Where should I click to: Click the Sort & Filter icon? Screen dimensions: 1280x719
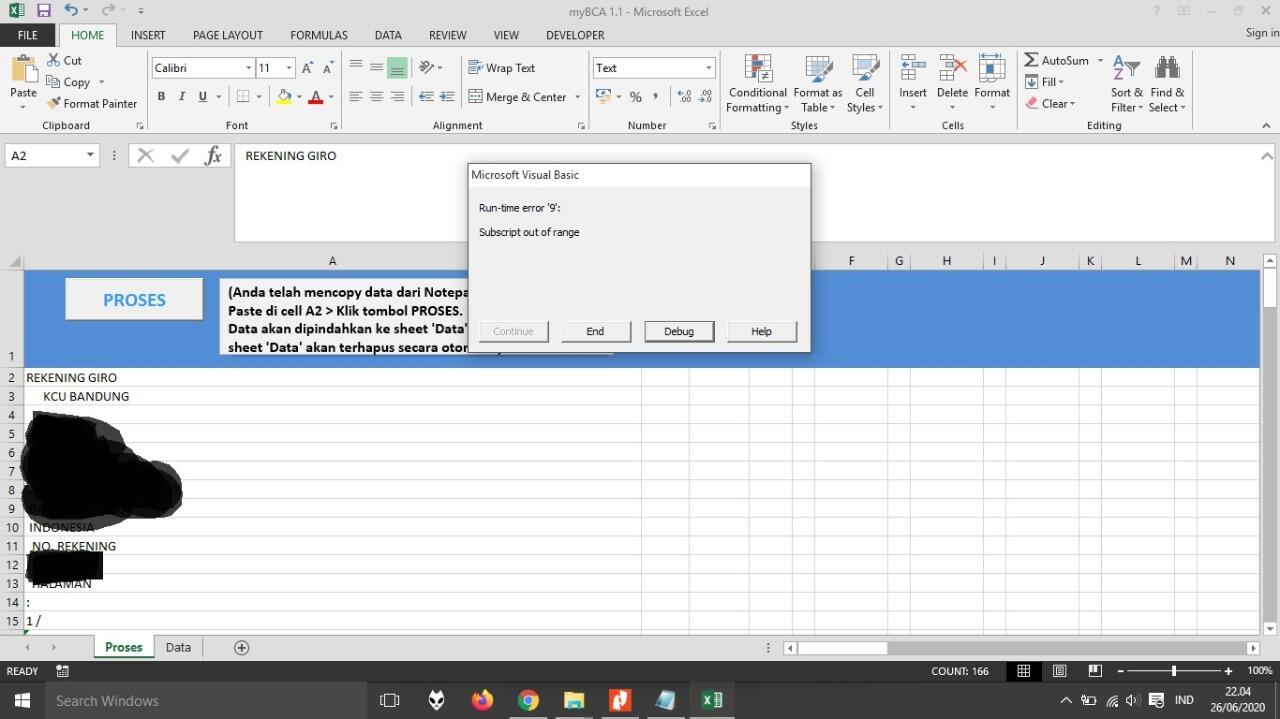1126,68
